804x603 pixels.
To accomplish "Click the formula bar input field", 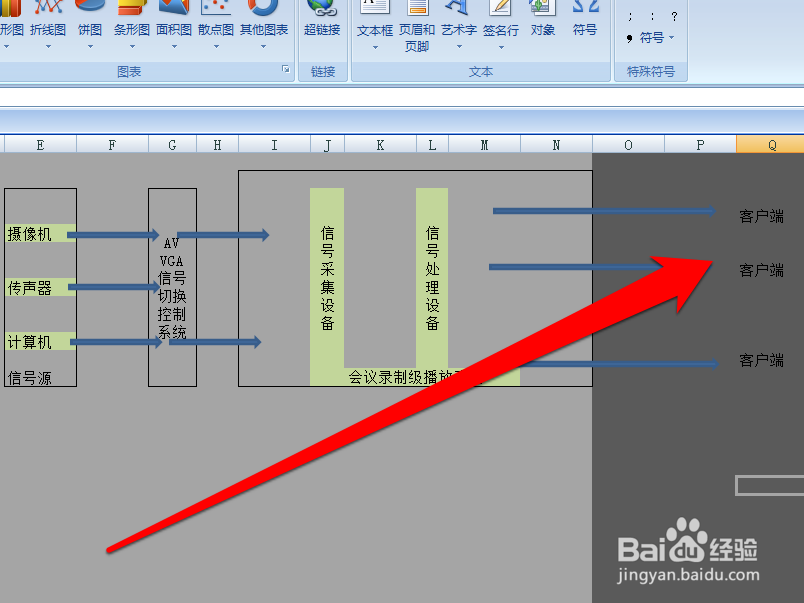I will (402, 97).
